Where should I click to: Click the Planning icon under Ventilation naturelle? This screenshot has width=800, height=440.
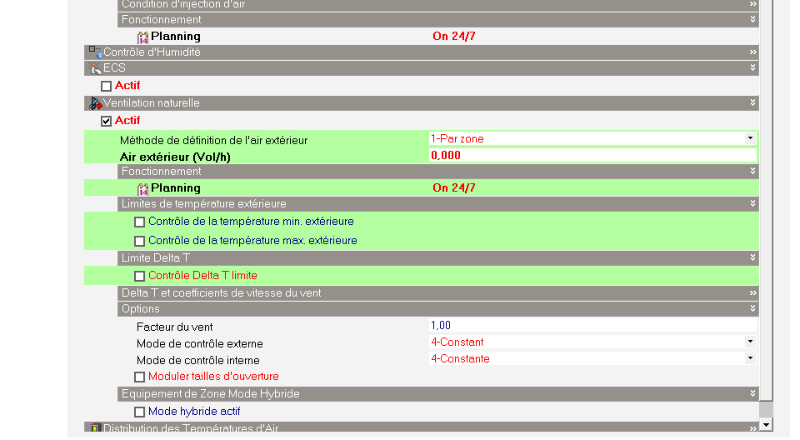pos(142,188)
